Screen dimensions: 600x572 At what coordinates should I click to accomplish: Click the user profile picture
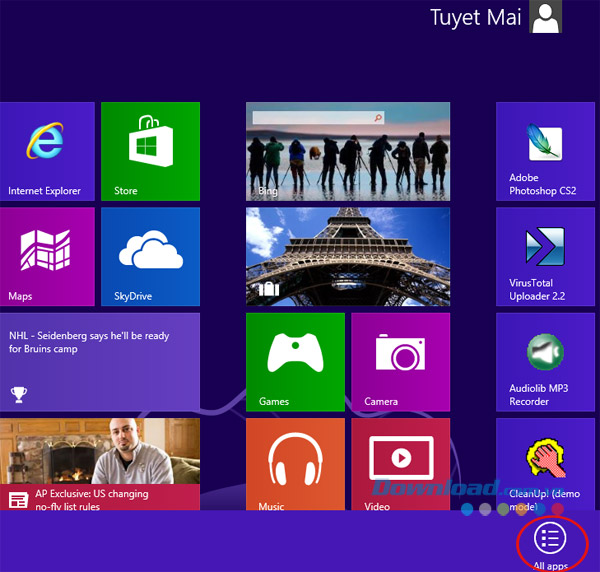point(545,16)
